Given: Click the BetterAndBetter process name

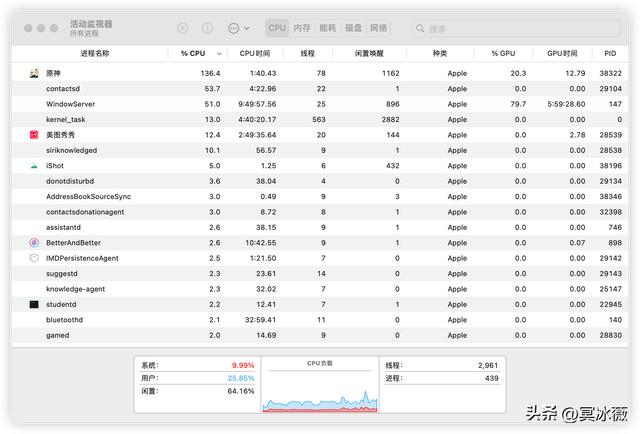Looking at the screenshot, I should coord(73,243).
